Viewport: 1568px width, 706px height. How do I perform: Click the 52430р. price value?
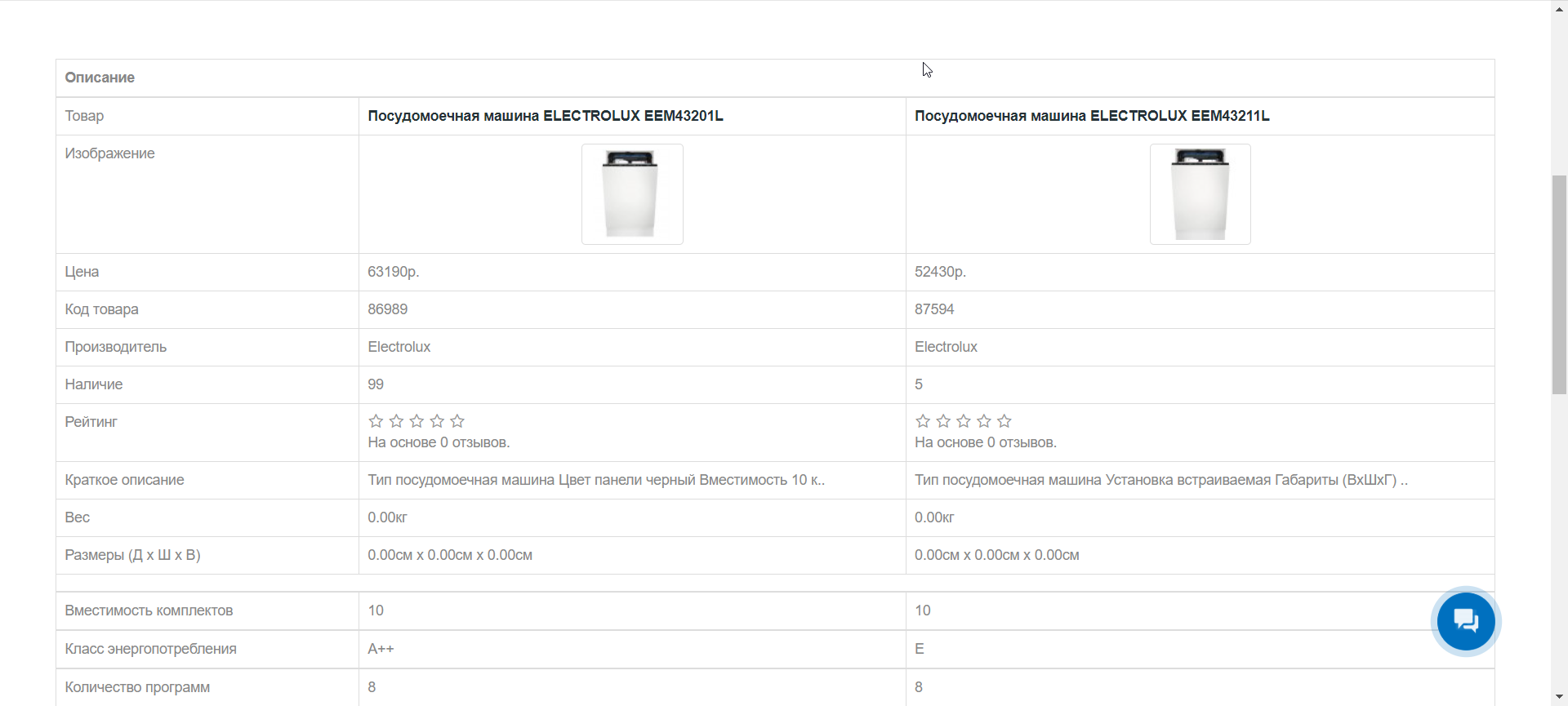pos(940,272)
